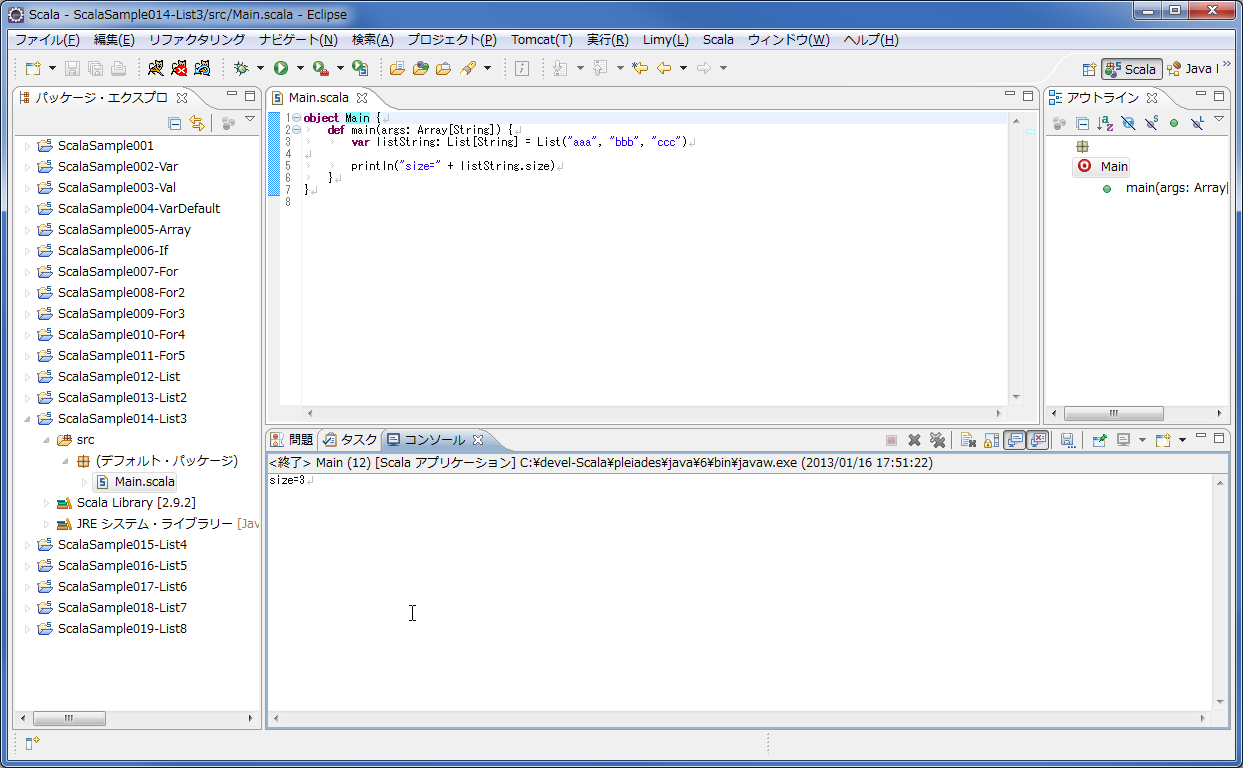The width and height of the screenshot is (1243, 768).
Task: Click the Main object icon in Outline
Action: 1085,167
